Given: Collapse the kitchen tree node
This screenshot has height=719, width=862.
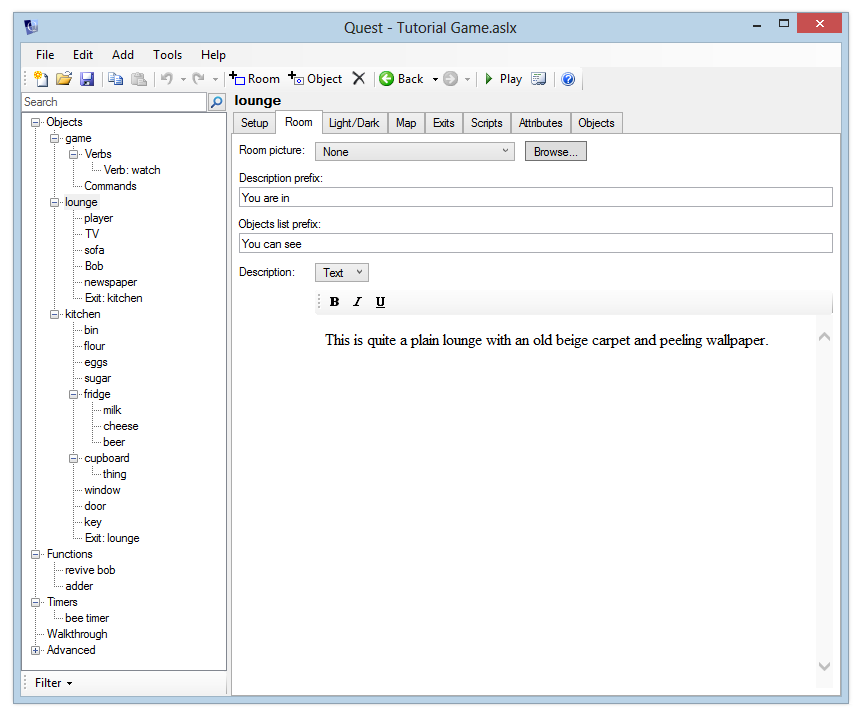Looking at the screenshot, I should coord(54,314).
